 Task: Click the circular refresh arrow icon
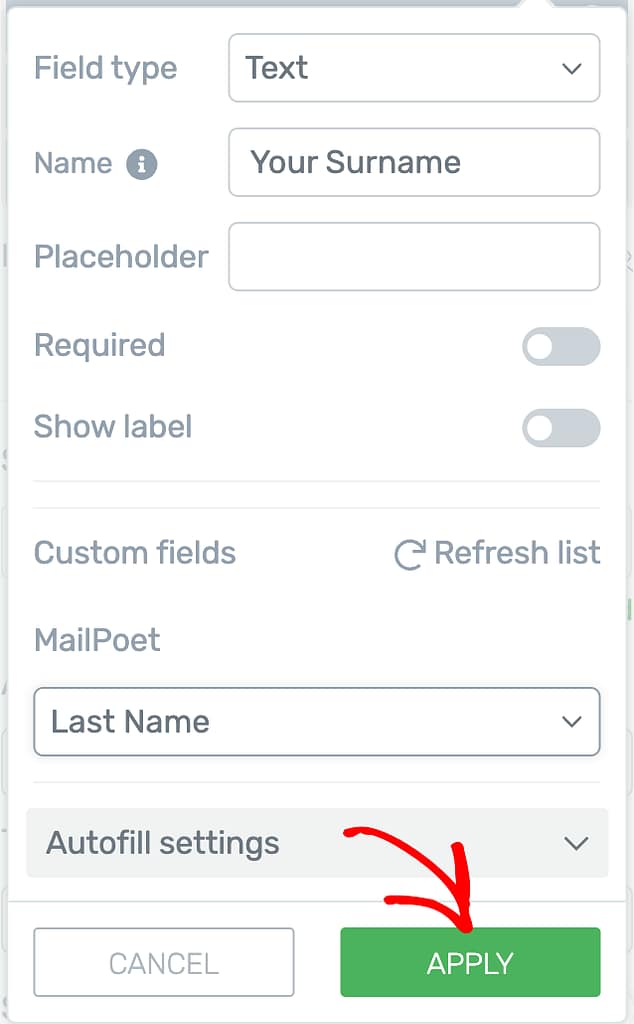(x=409, y=555)
